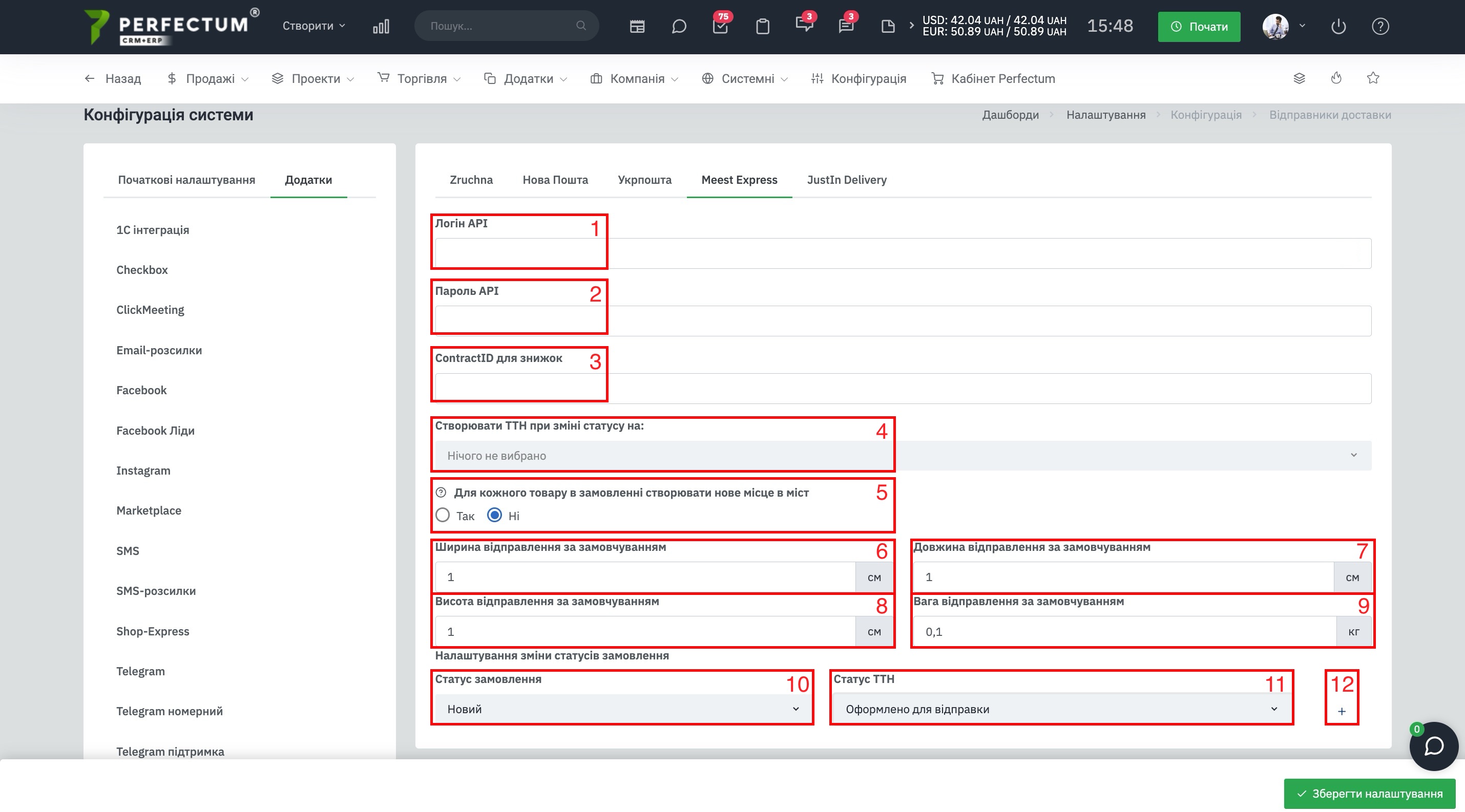Open the Системні menu
1465x812 pixels.
(x=744, y=78)
